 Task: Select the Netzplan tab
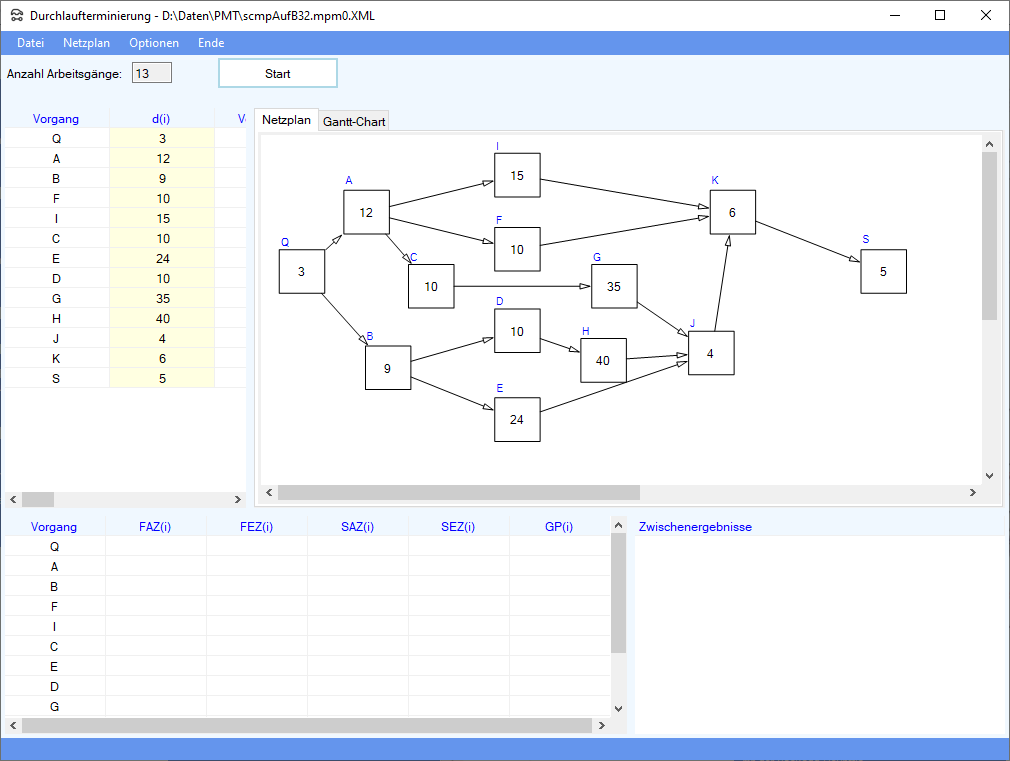click(286, 120)
